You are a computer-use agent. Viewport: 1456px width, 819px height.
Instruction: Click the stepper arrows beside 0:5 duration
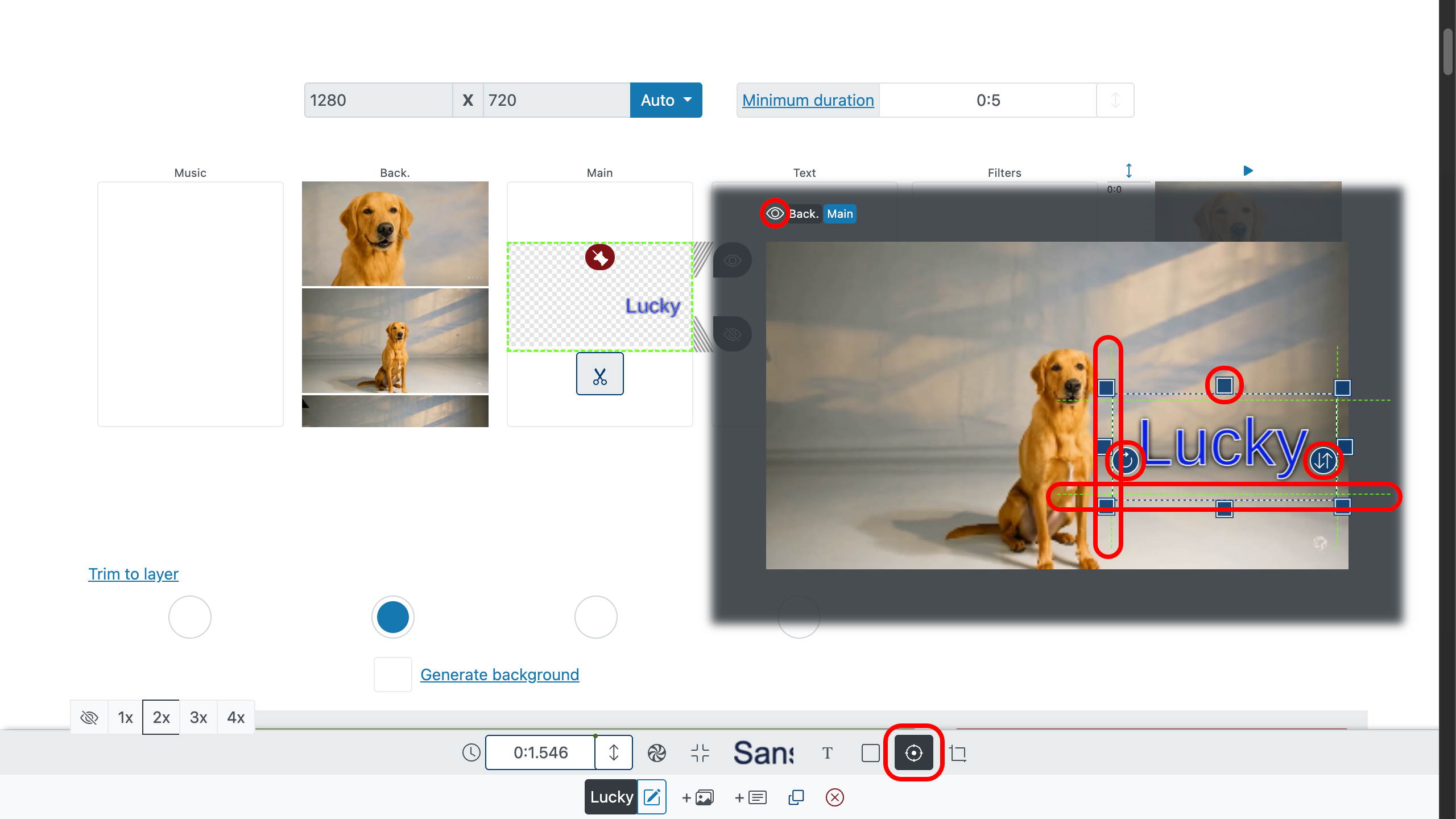[x=1114, y=100]
